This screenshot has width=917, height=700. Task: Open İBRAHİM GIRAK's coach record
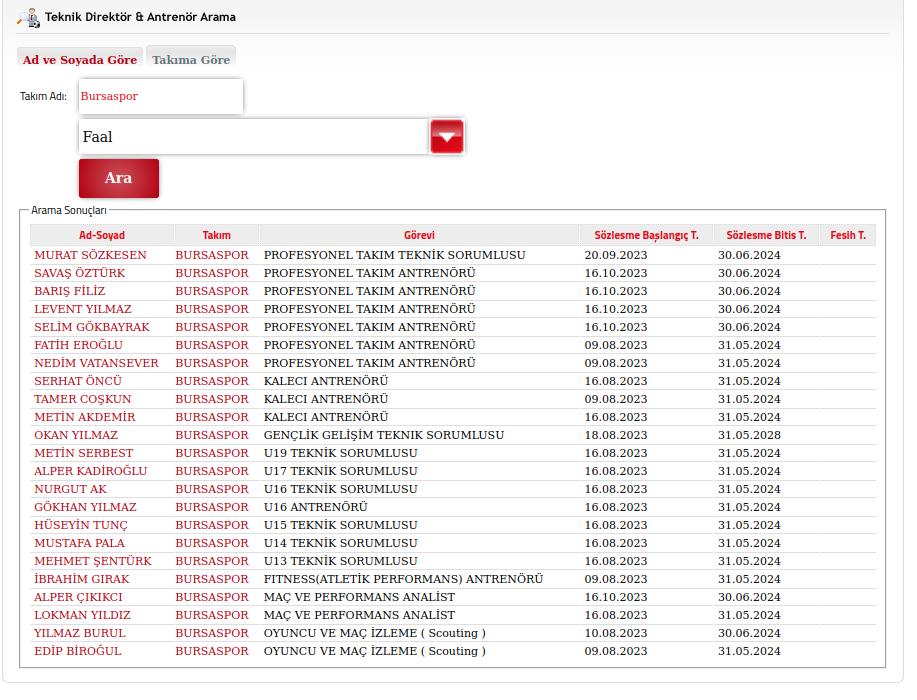[82, 579]
